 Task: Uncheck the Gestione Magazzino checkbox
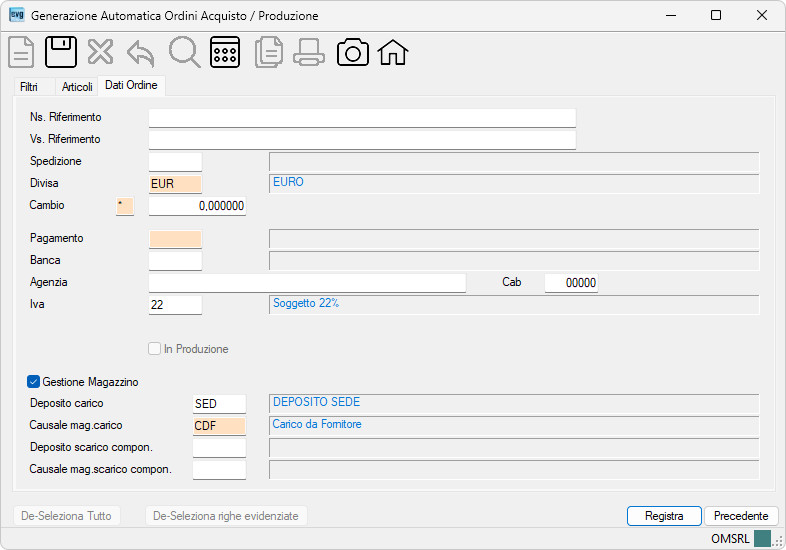click(x=33, y=382)
